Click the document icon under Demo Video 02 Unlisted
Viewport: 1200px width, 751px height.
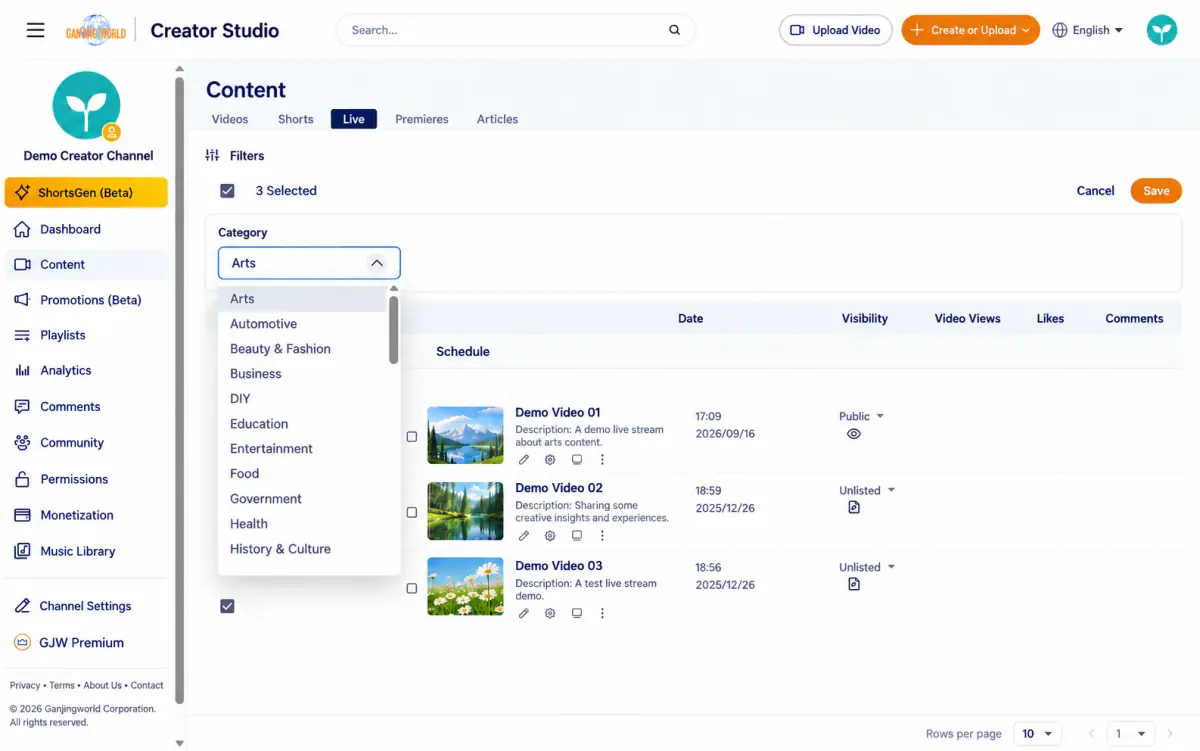tap(853, 508)
